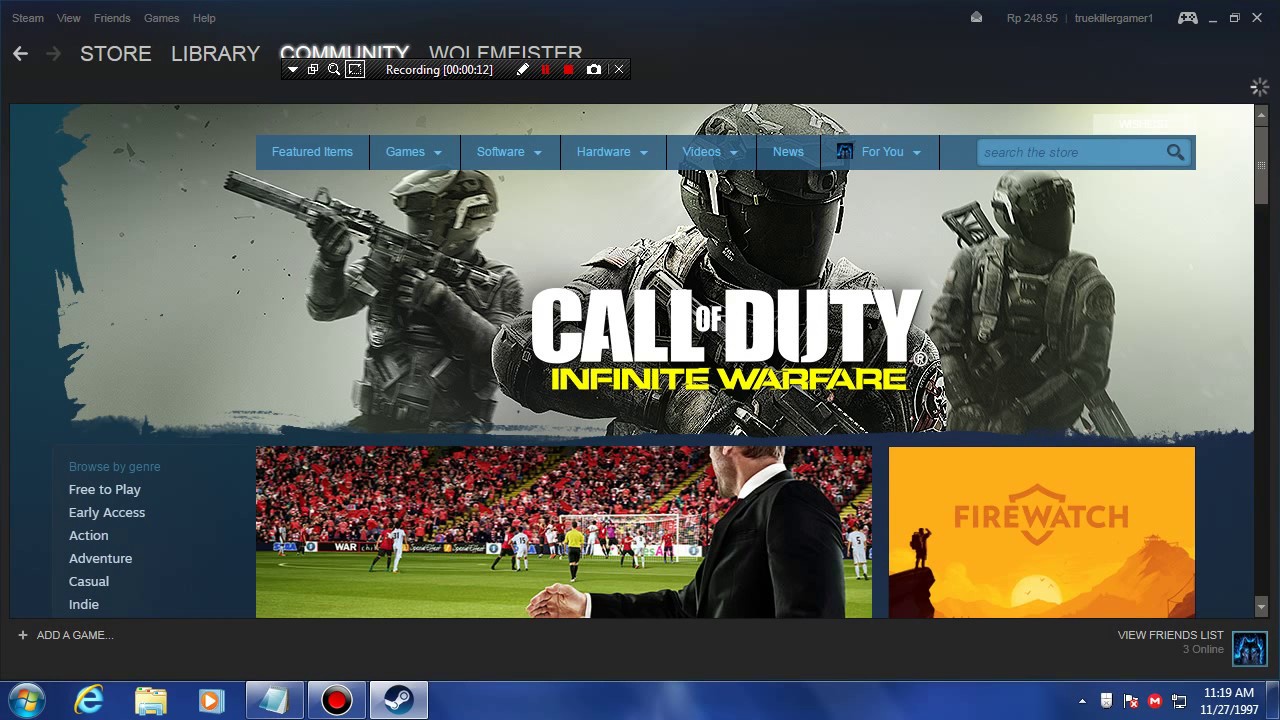Open the View menu
1280x720 pixels.
point(69,18)
